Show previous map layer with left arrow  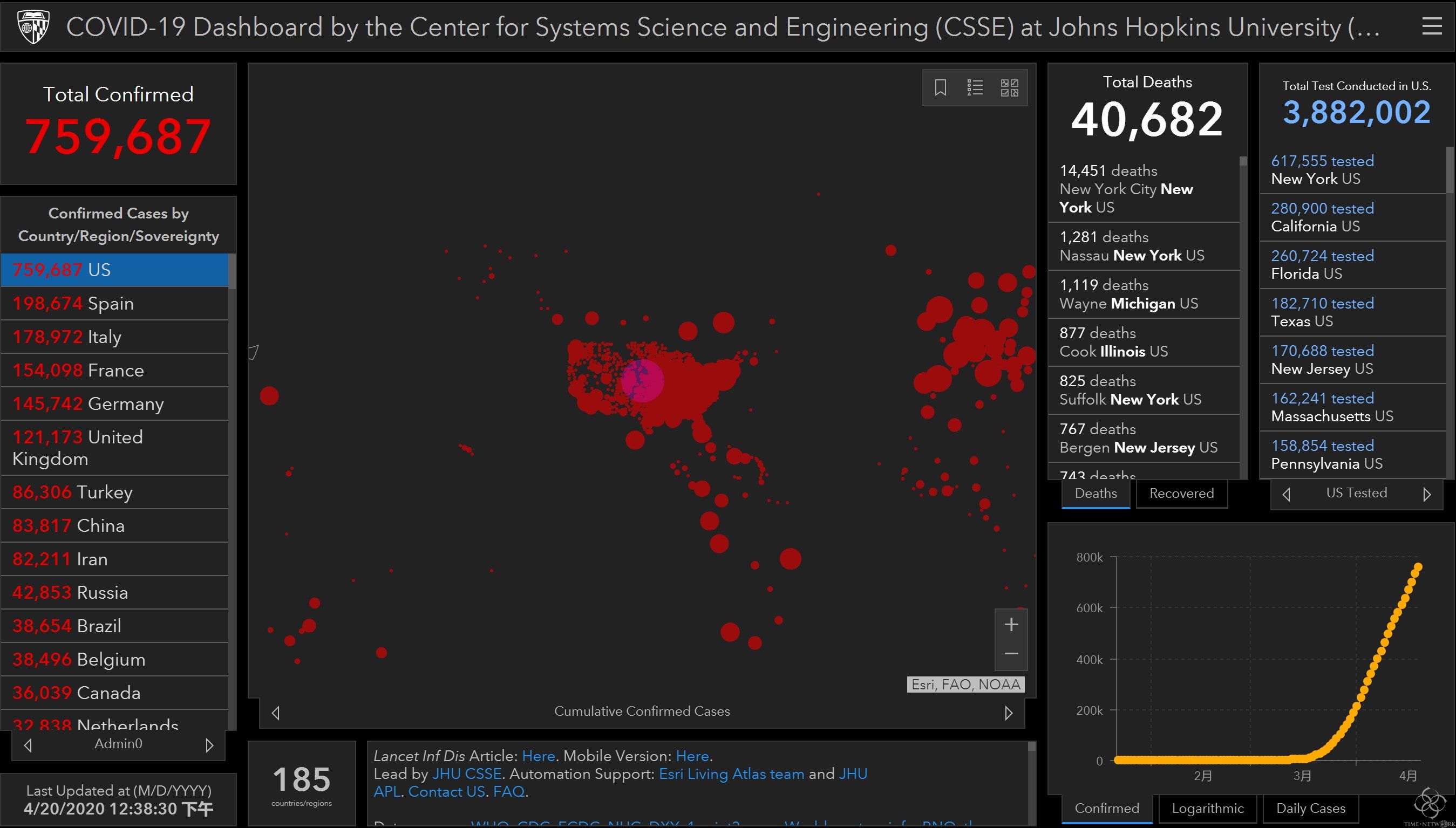click(276, 713)
